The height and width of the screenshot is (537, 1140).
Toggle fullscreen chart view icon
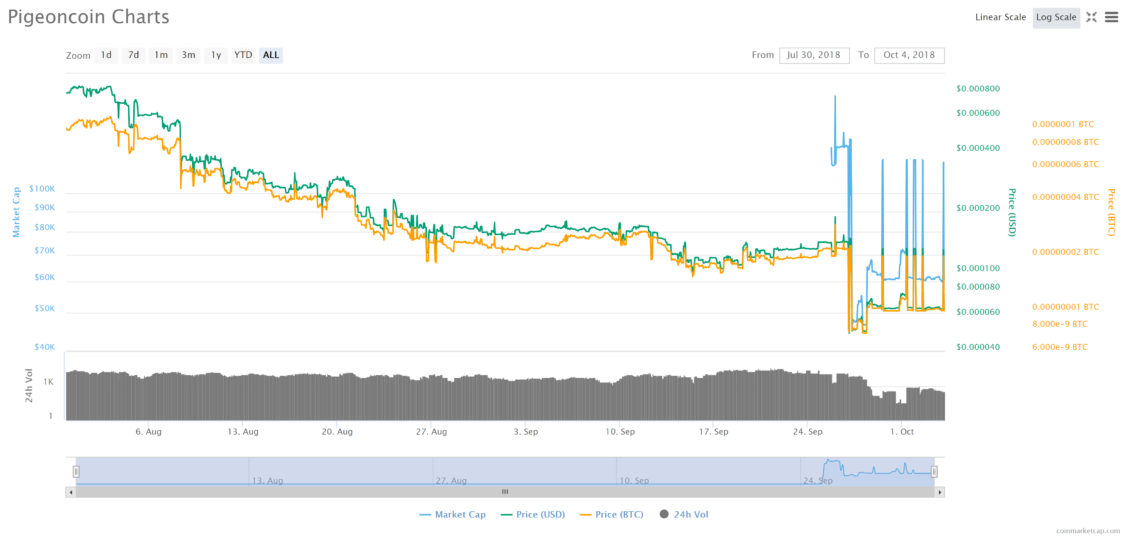pyautogui.click(x=1091, y=17)
